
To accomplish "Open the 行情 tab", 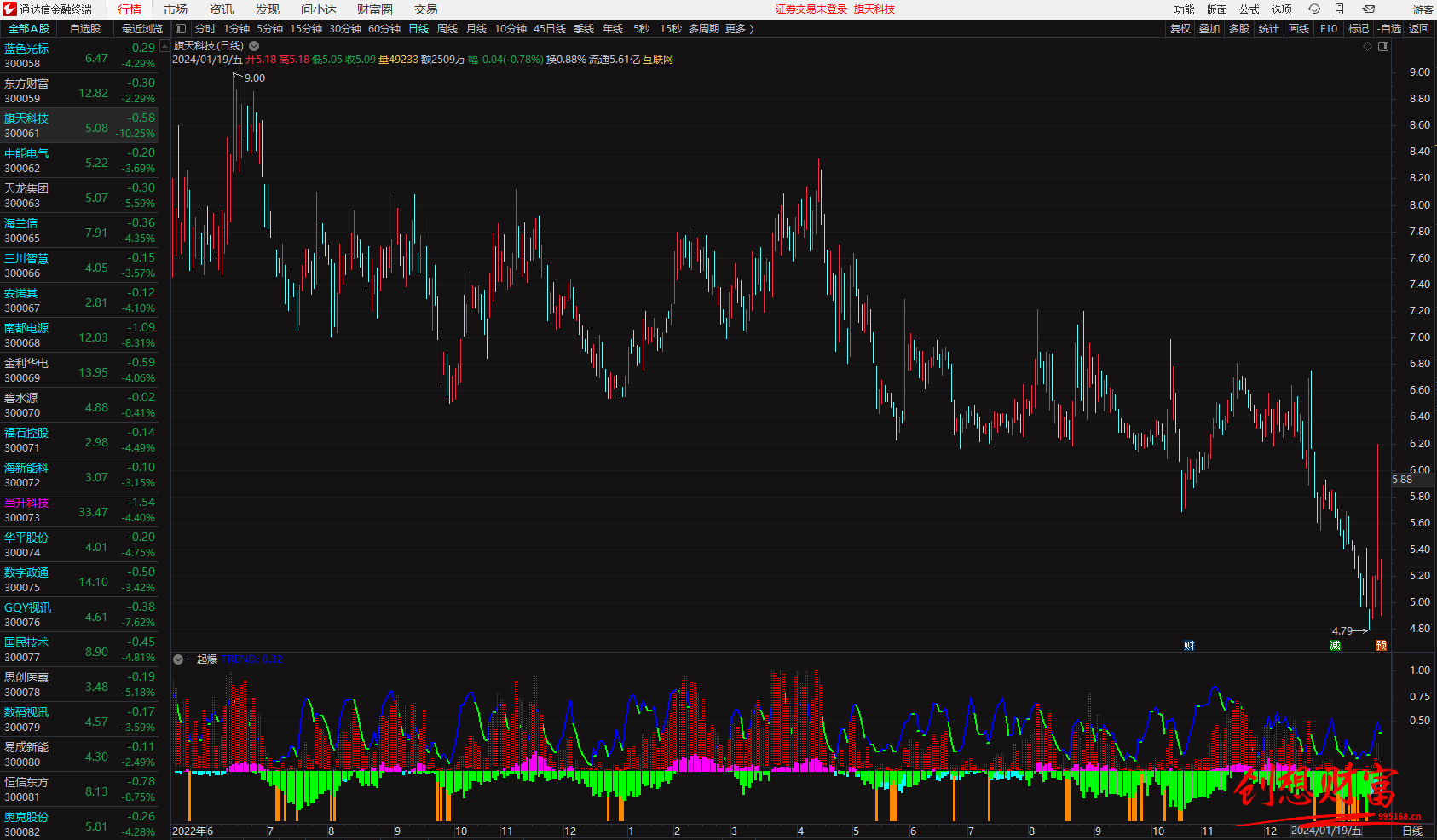I will point(130,9).
